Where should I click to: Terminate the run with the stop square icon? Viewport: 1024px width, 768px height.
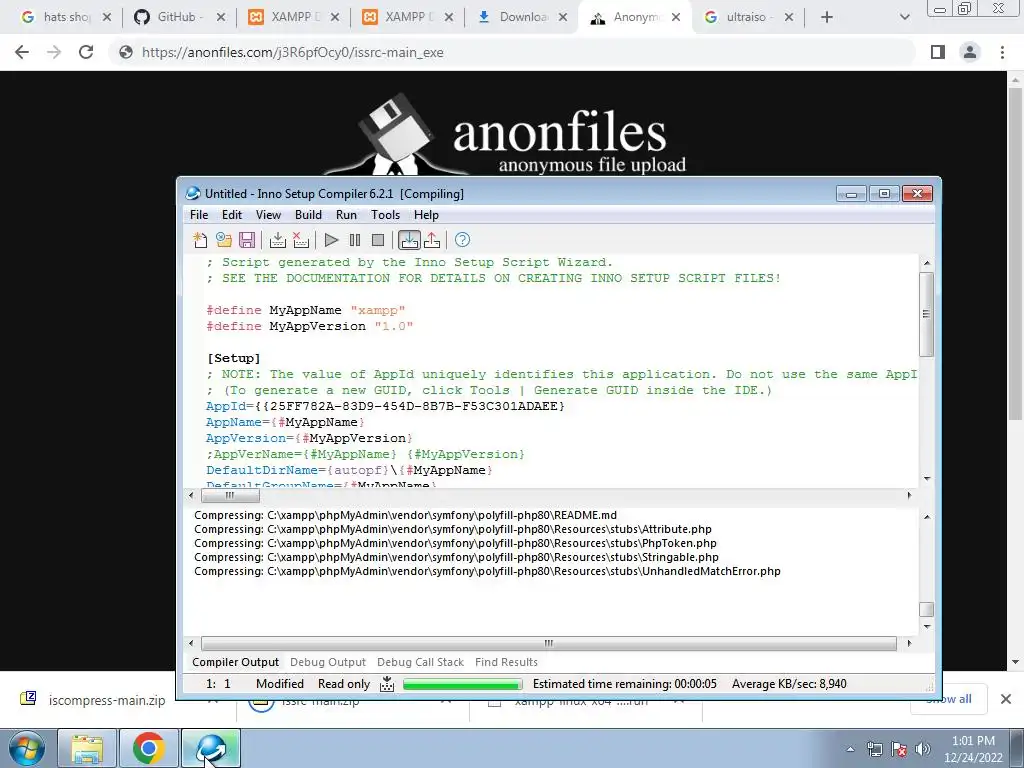377,240
